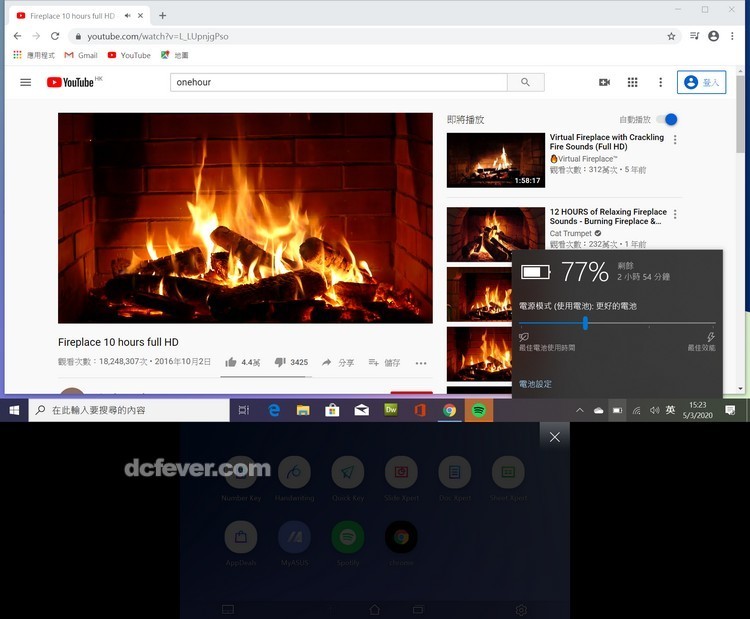750x619 pixels.
Task: Switch to the Fireplace 10 hours tab
Action: tap(72, 16)
